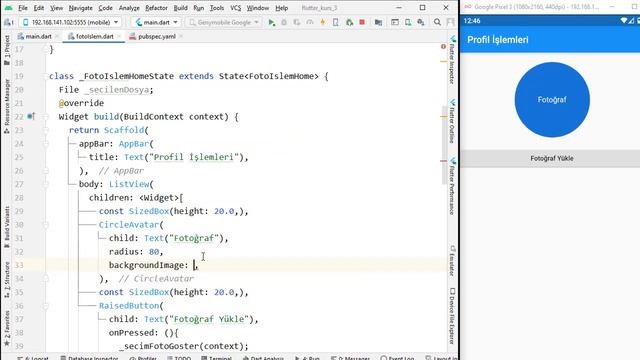Click the red error indicator atop editor scrollbar
Image resolution: width=640 pixels, height=360 pixels.
coord(443,47)
